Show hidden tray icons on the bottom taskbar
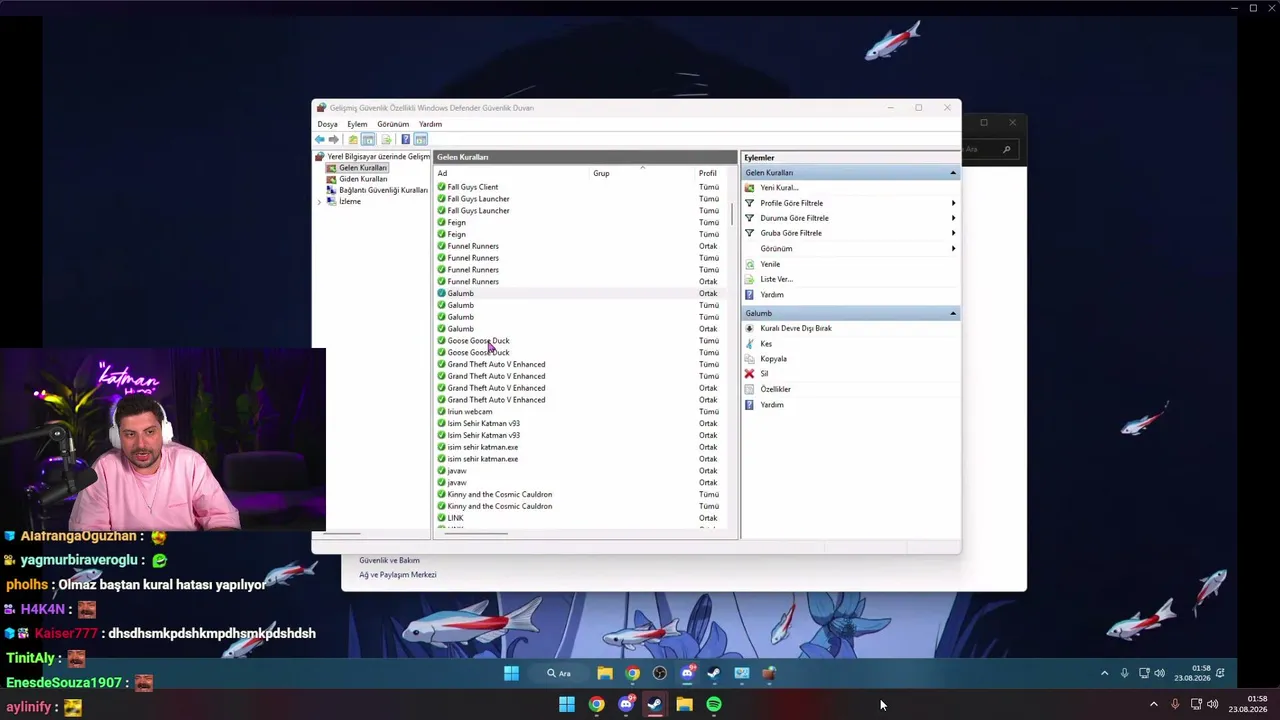This screenshot has width=1280, height=720. click(x=1153, y=705)
